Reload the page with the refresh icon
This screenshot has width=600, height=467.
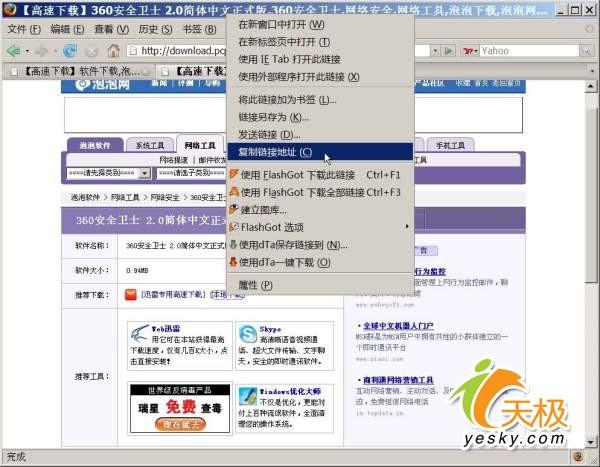pos(70,51)
